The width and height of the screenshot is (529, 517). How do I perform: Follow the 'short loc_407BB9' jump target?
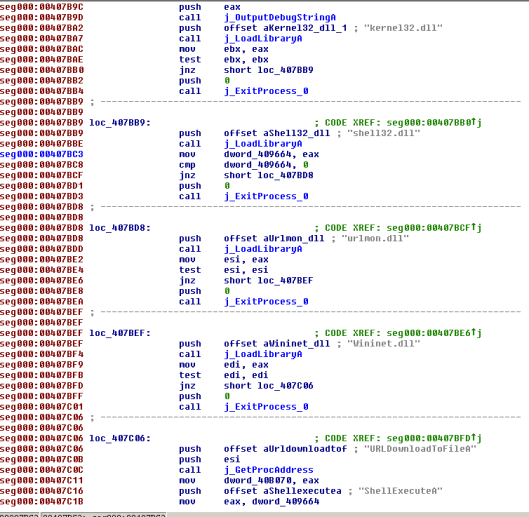click(268, 70)
